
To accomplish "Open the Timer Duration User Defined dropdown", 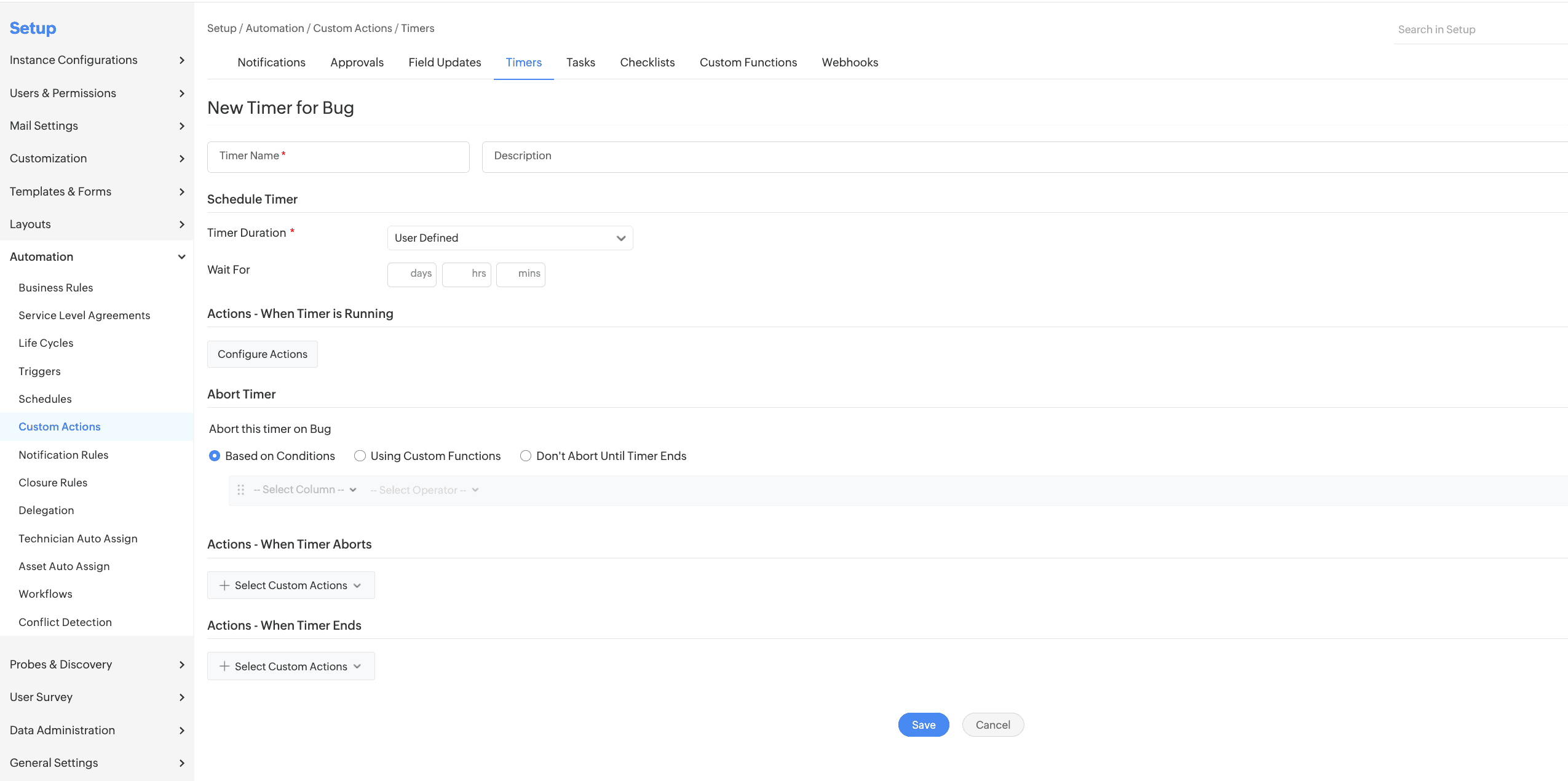I will [510, 238].
